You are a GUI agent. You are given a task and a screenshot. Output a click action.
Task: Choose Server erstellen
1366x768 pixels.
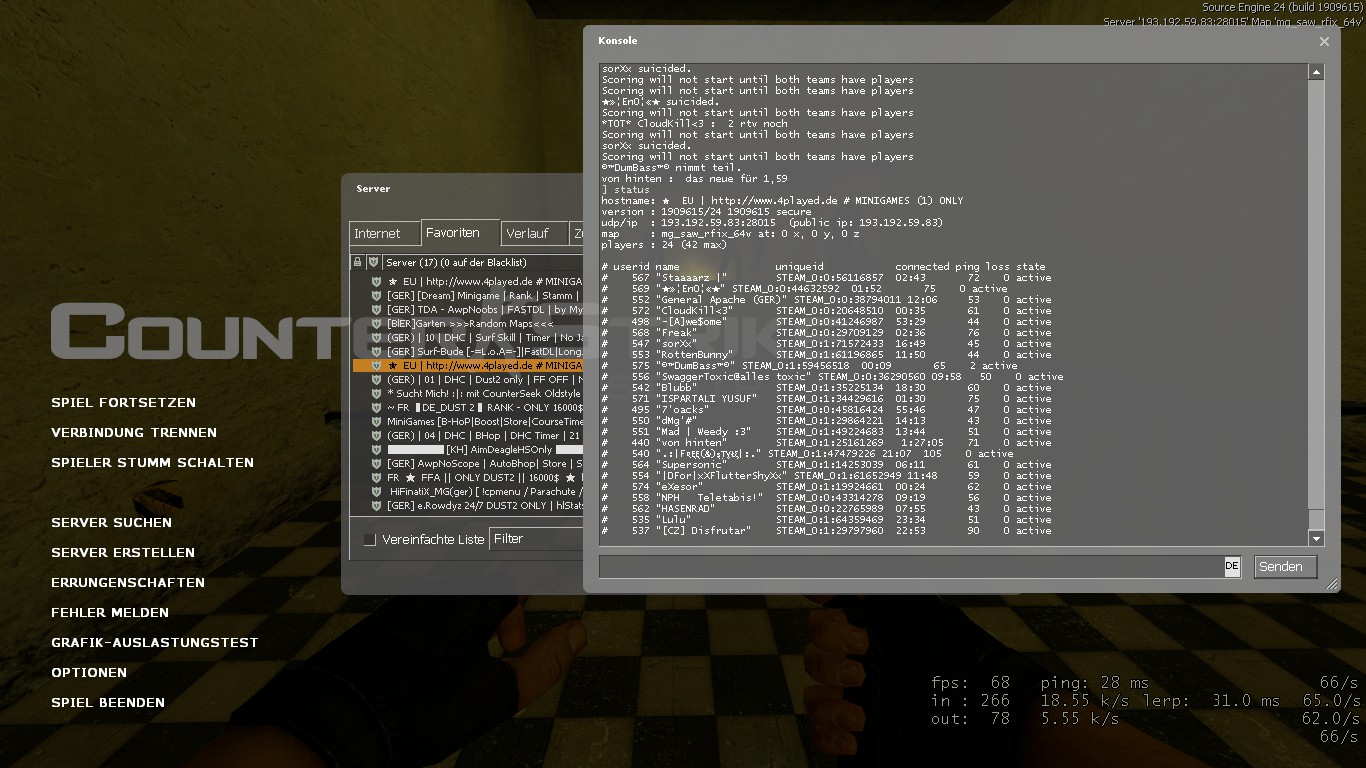click(x=123, y=553)
